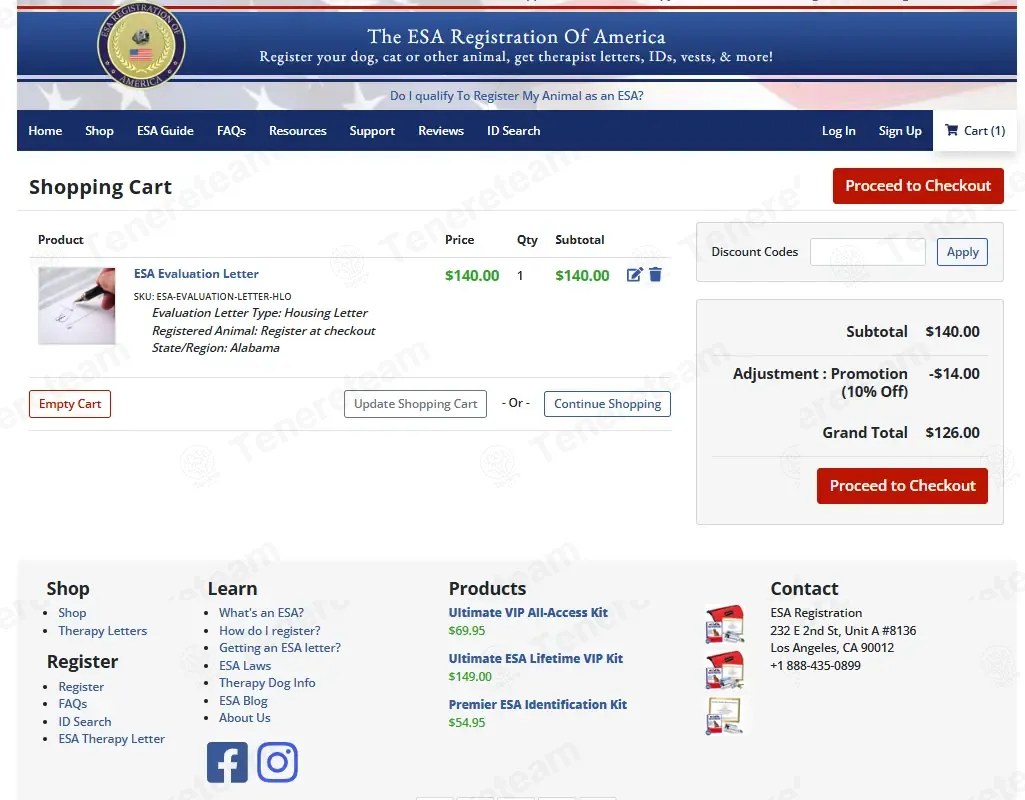This screenshot has width=1025, height=800.
Task: Click the phone number +1 888-435-0899
Action: (815, 665)
